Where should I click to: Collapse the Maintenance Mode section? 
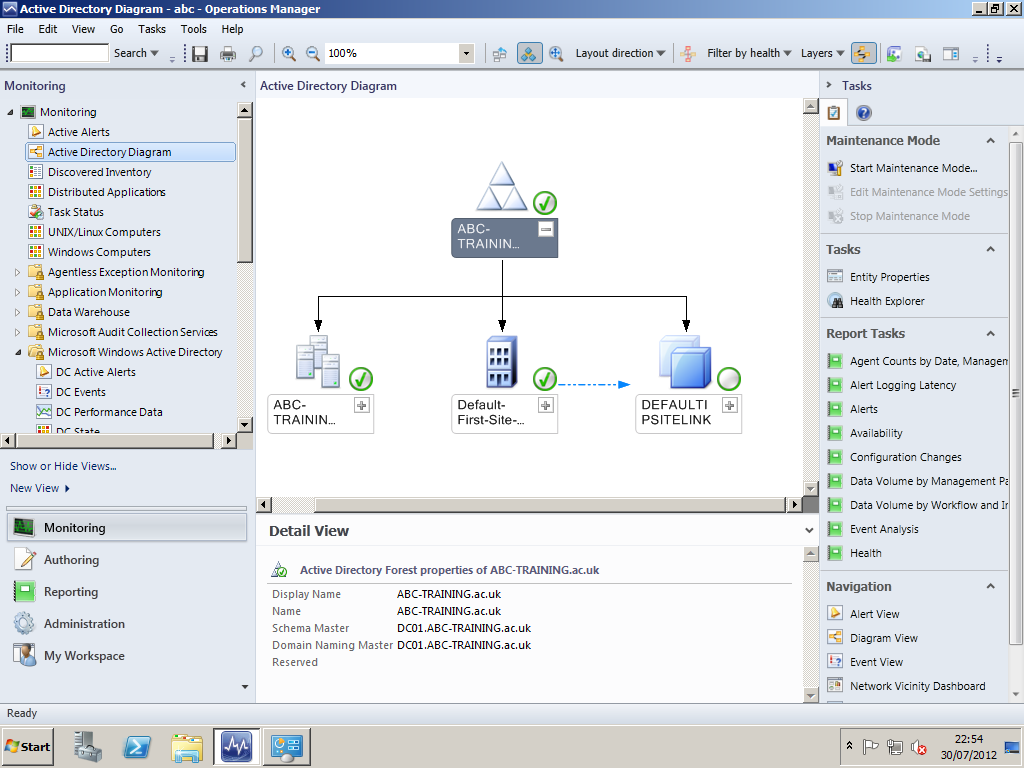[990, 140]
